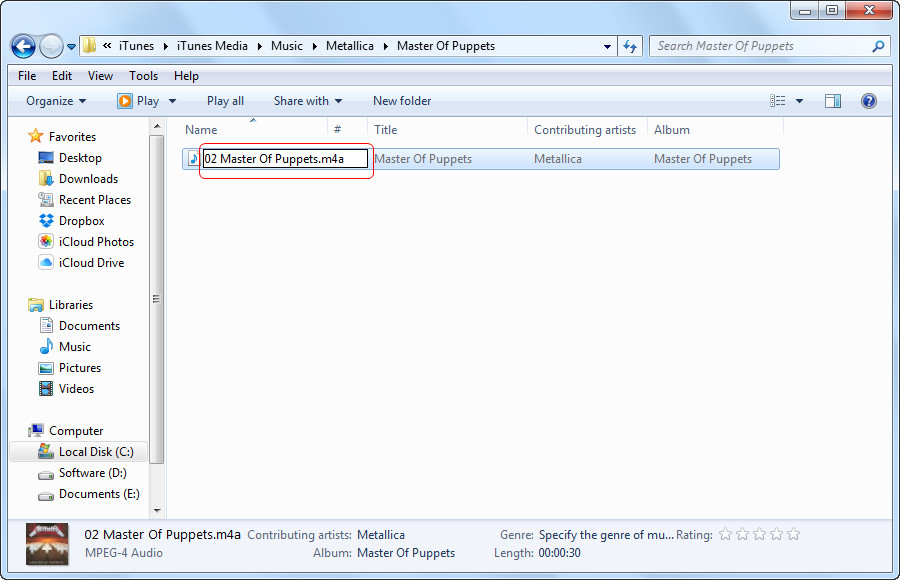Open the view options dropdown arrow
Image resolution: width=900 pixels, height=580 pixels.
click(x=799, y=101)
